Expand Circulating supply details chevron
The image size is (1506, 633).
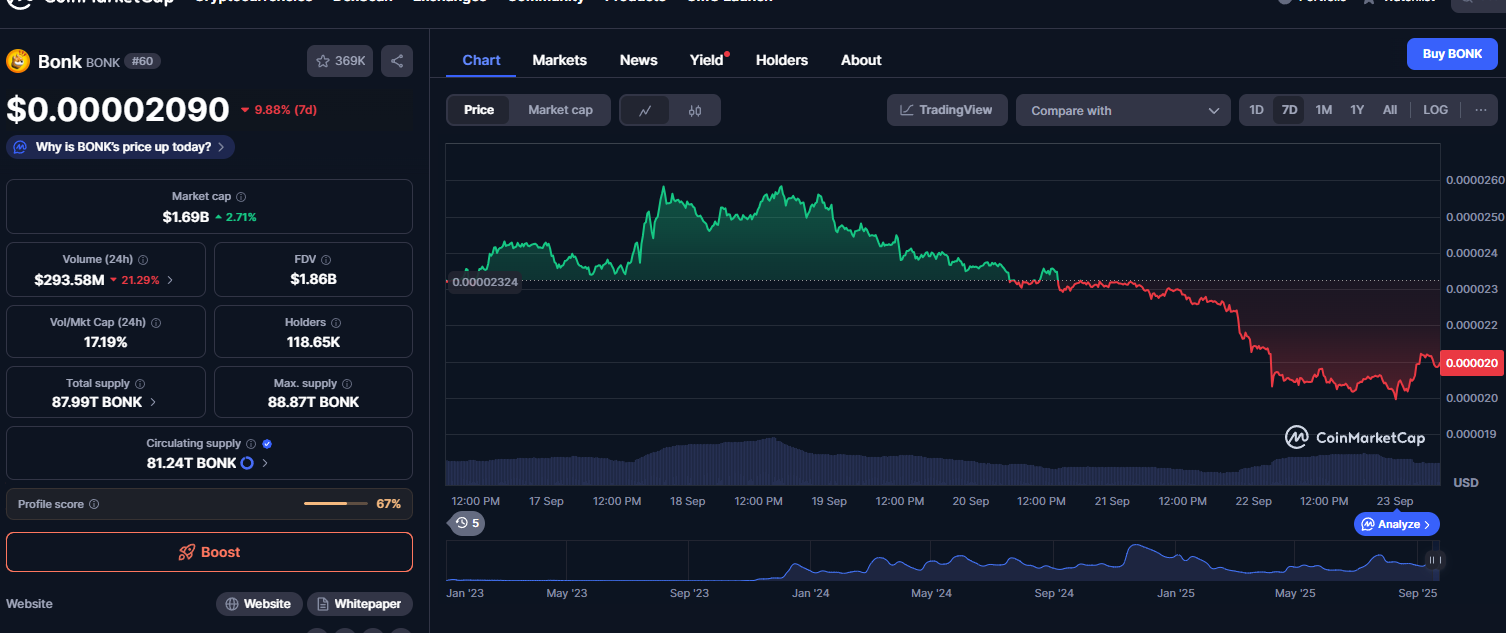click(265, 463)
